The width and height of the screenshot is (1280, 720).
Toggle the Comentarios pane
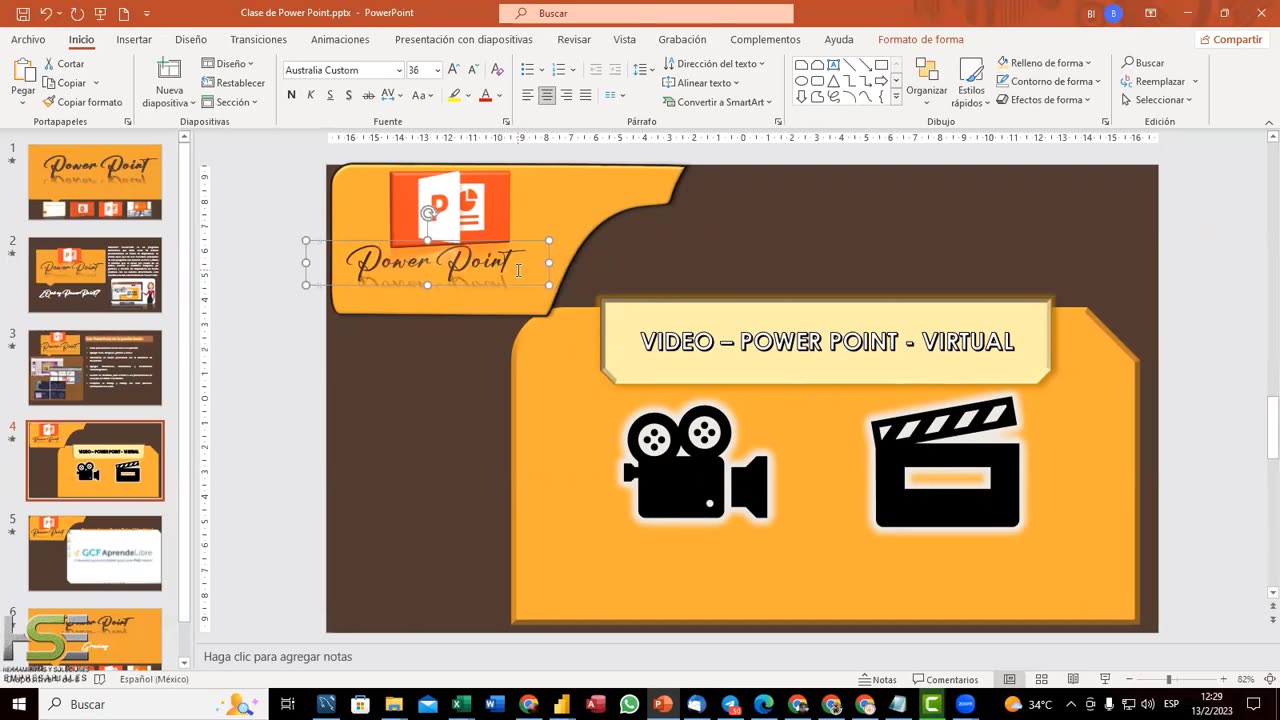(x=945, y=679)
